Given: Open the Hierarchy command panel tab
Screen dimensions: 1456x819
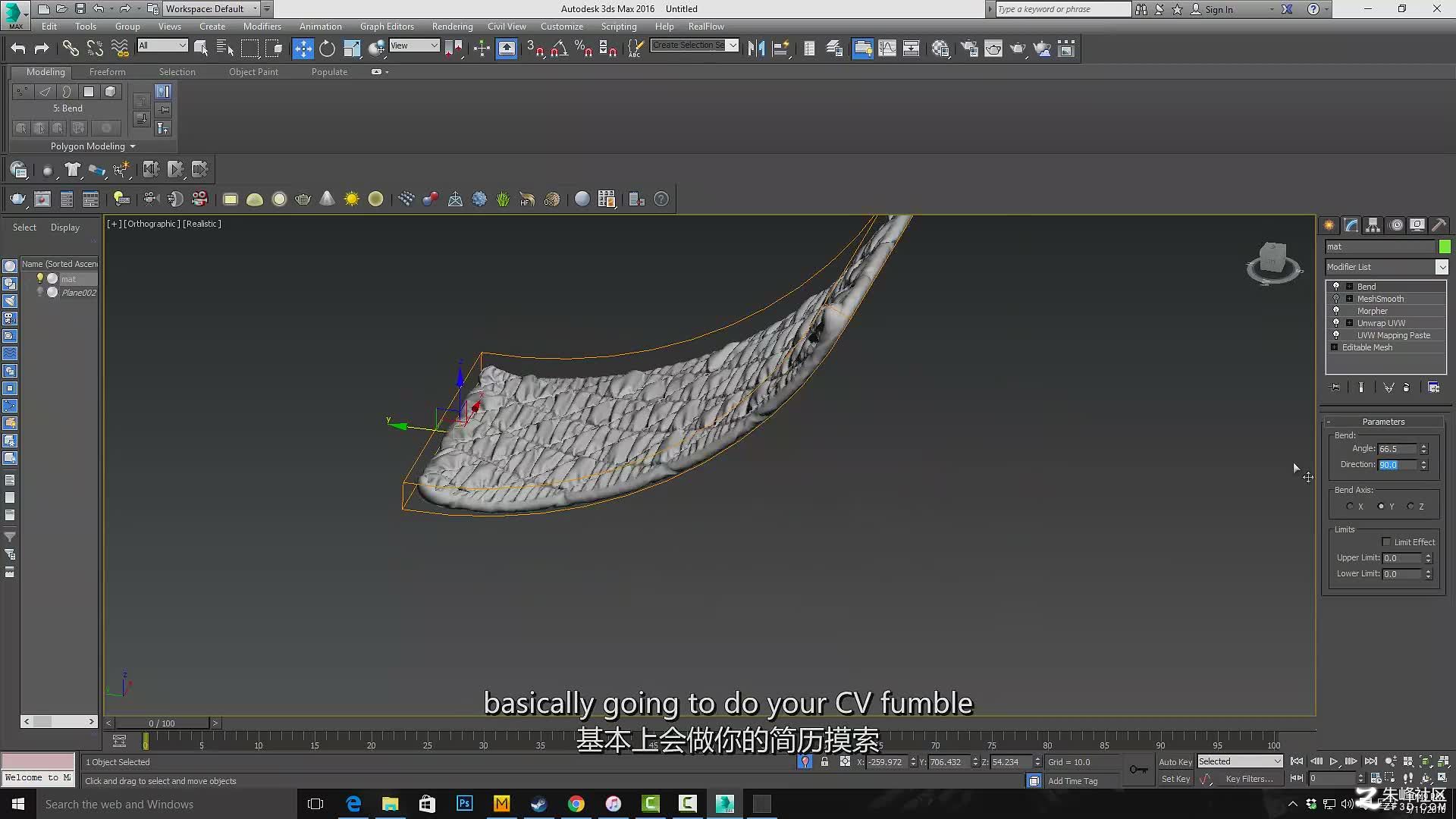Looking at the screenshot, I should tap(1373, 225).
